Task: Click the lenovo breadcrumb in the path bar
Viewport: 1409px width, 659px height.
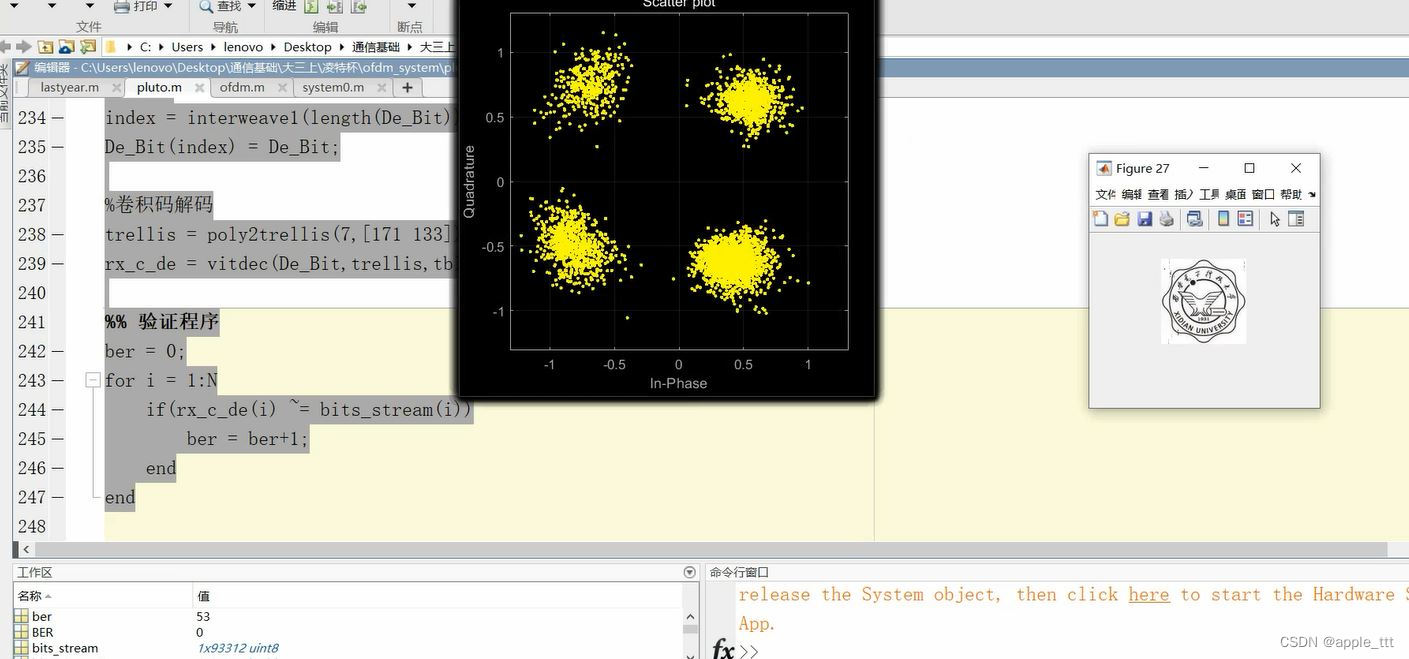Action: coord(243,46)
